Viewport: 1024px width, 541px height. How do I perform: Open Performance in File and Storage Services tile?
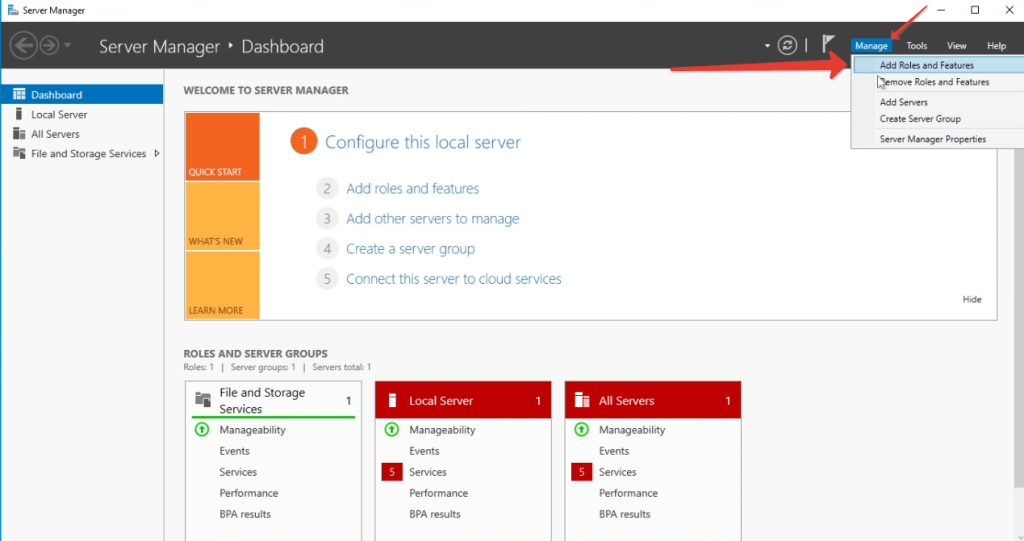click(249, 493)
